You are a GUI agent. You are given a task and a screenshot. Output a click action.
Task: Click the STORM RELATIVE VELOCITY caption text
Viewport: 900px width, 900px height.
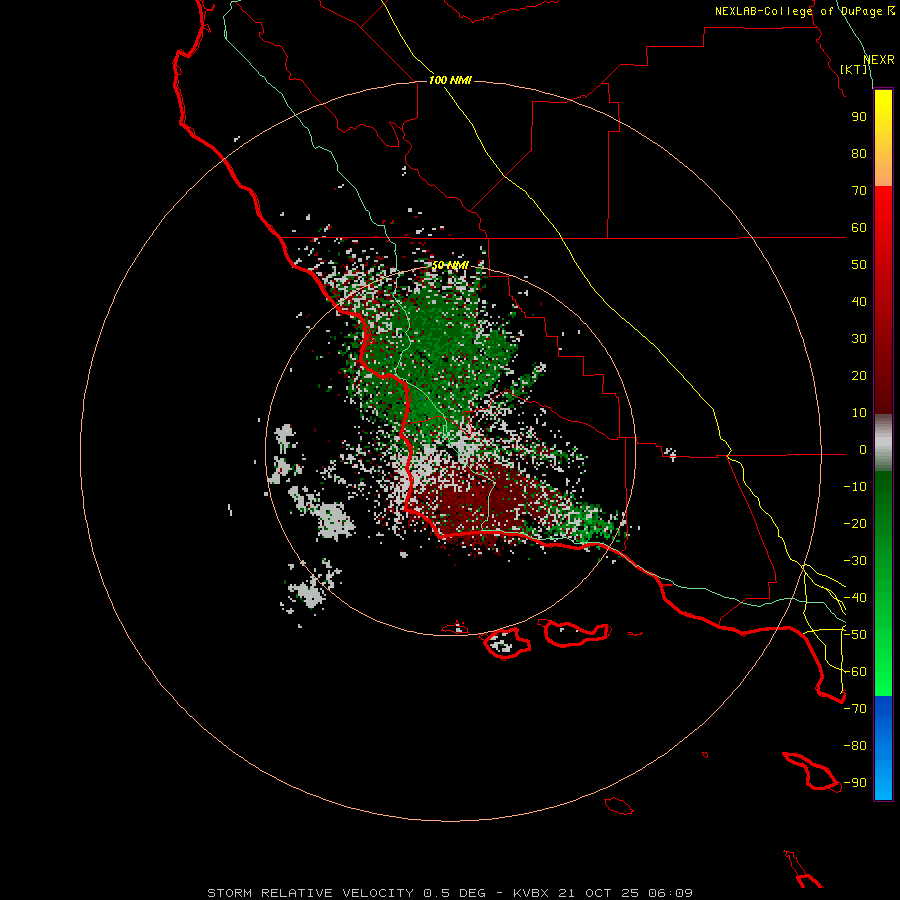click(311, 893)
